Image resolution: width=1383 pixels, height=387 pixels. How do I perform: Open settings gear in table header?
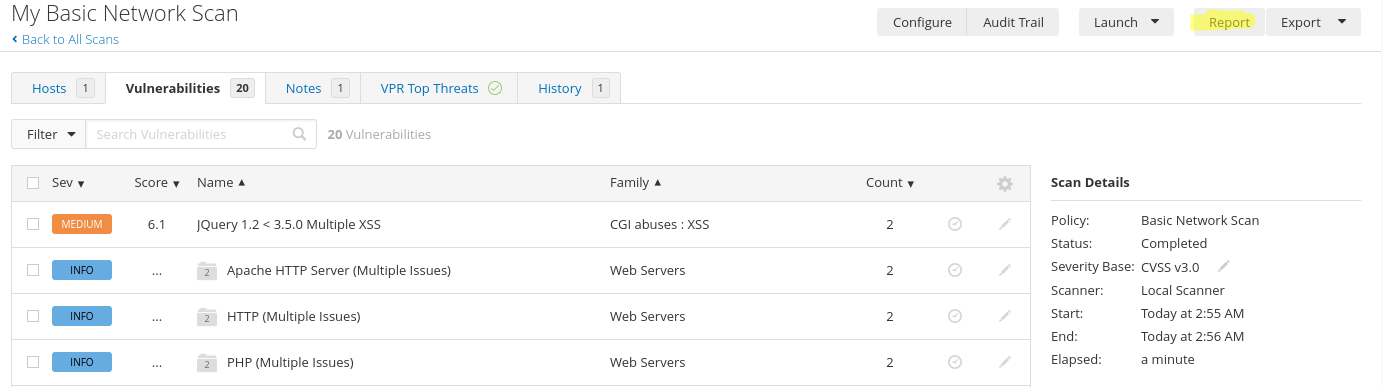1005,184
